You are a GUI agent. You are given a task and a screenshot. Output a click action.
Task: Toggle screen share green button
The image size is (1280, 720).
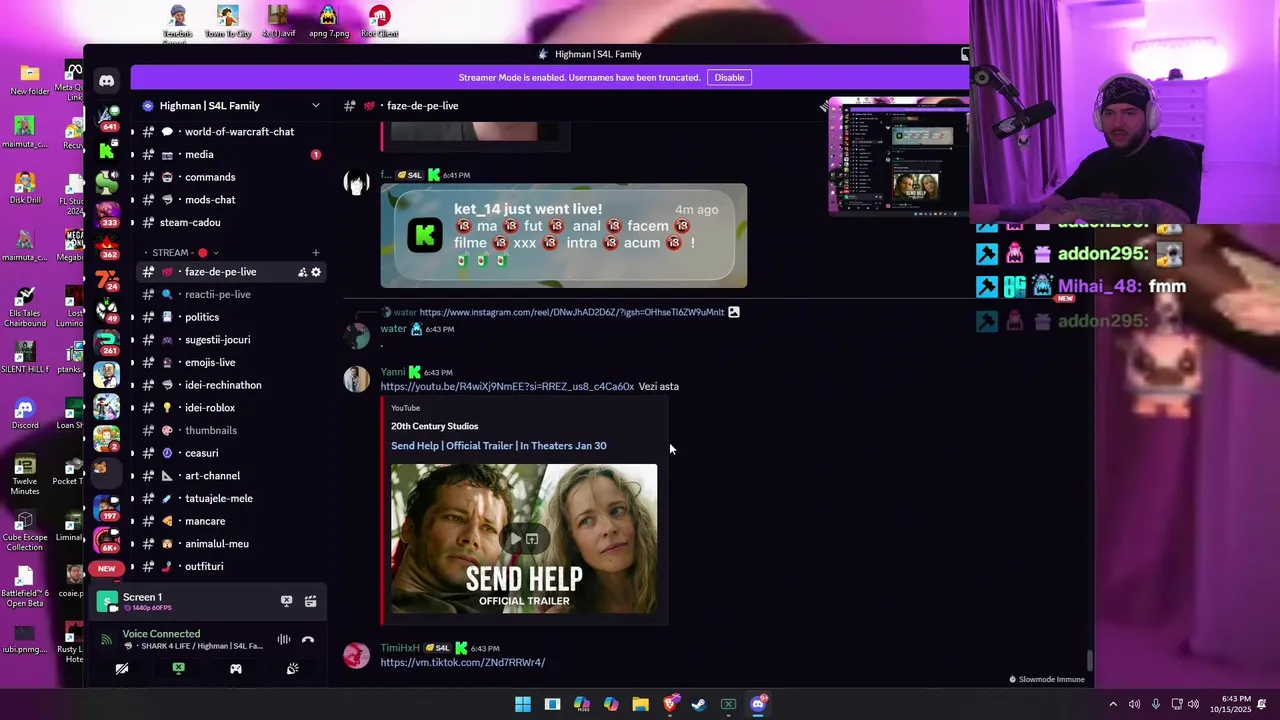pos(178,669)
